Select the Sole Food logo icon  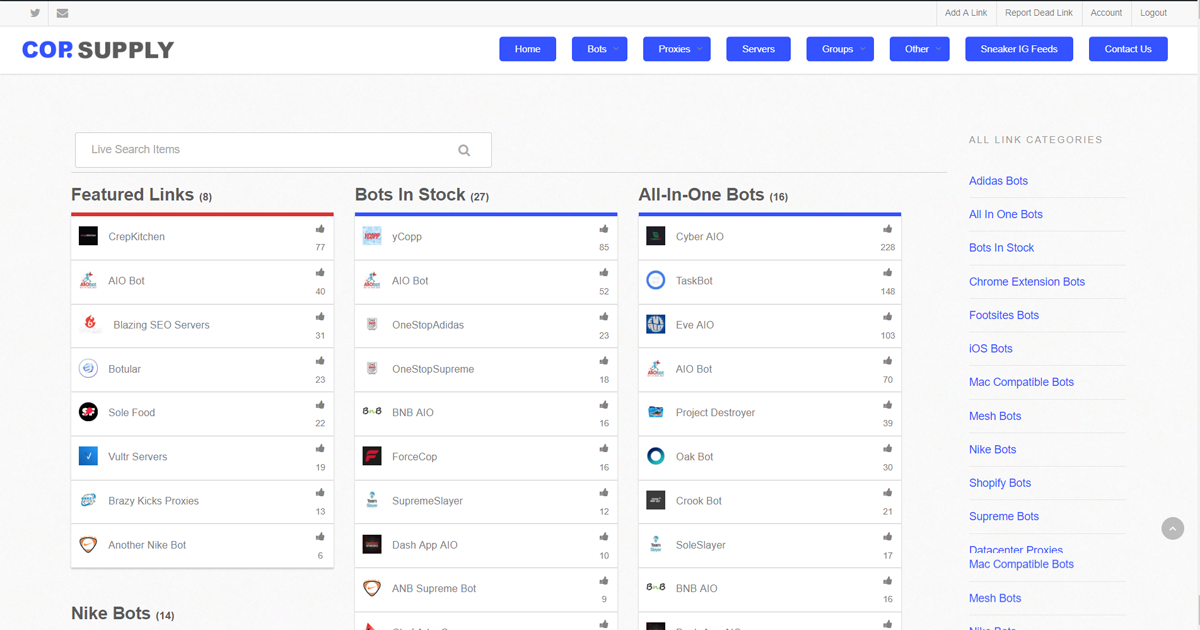[88, 413]
